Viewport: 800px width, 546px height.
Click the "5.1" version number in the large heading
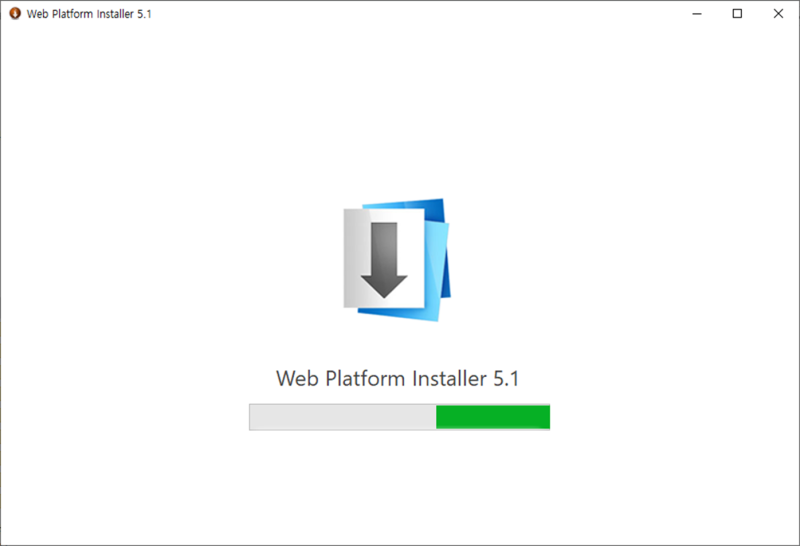click(506, 379)
